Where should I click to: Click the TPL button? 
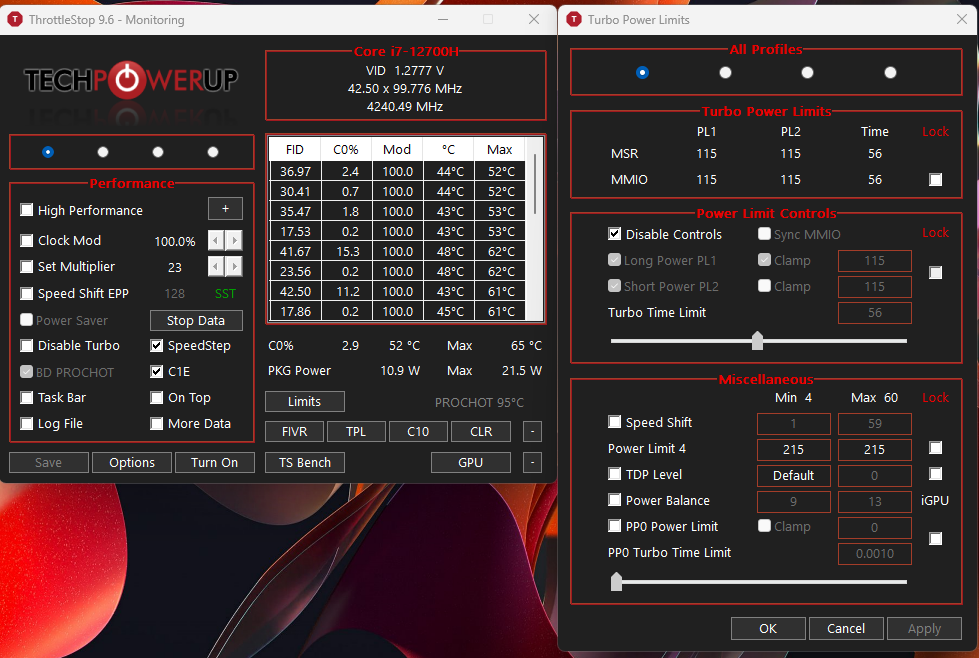pyautogui.click(x=356, y=431)
